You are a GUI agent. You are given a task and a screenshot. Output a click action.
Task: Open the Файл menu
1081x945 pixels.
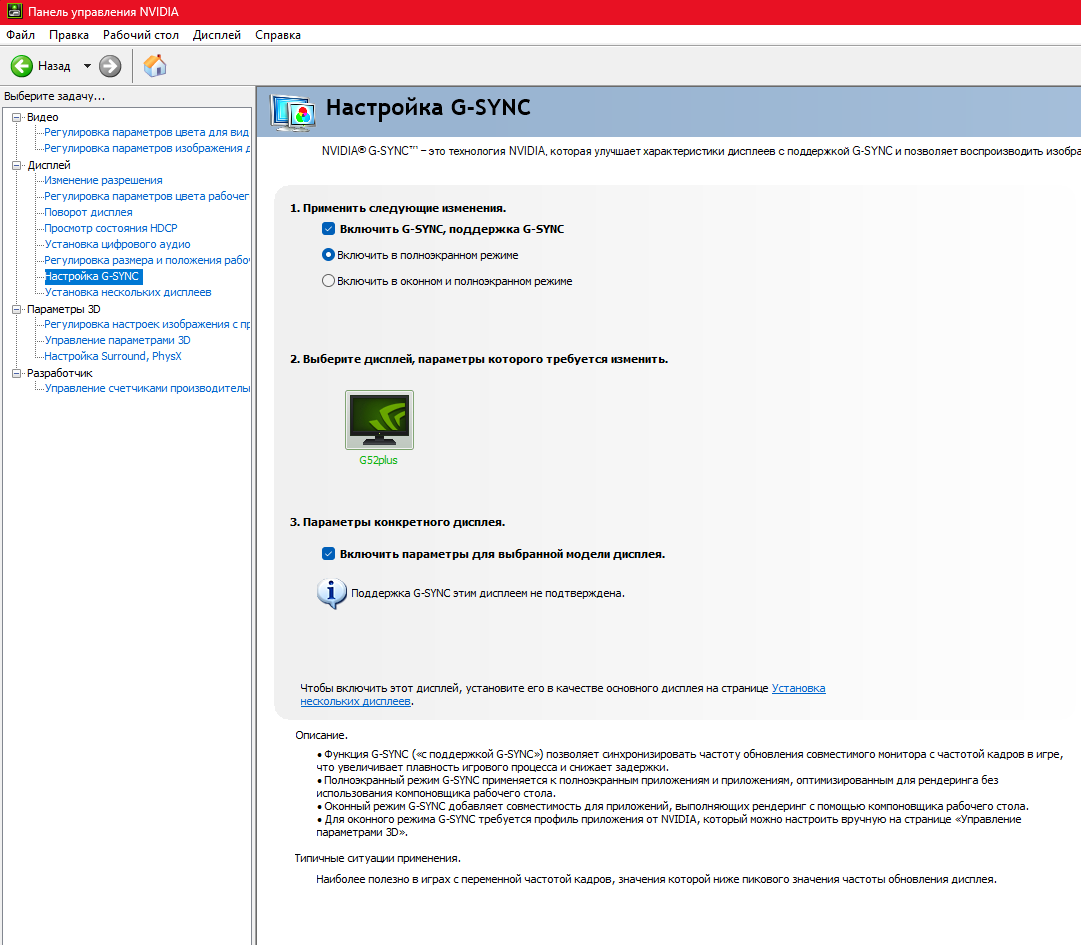(20, 35)
